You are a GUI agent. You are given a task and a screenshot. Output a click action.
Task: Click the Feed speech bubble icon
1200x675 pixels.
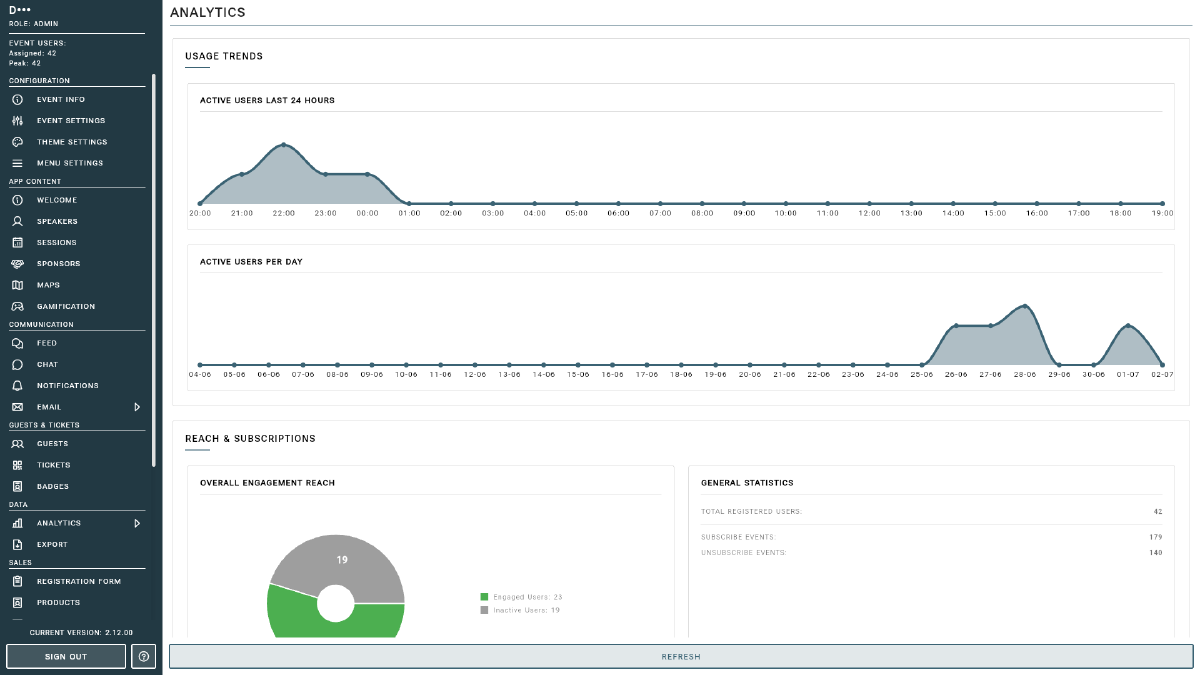[x=17, y=343]
